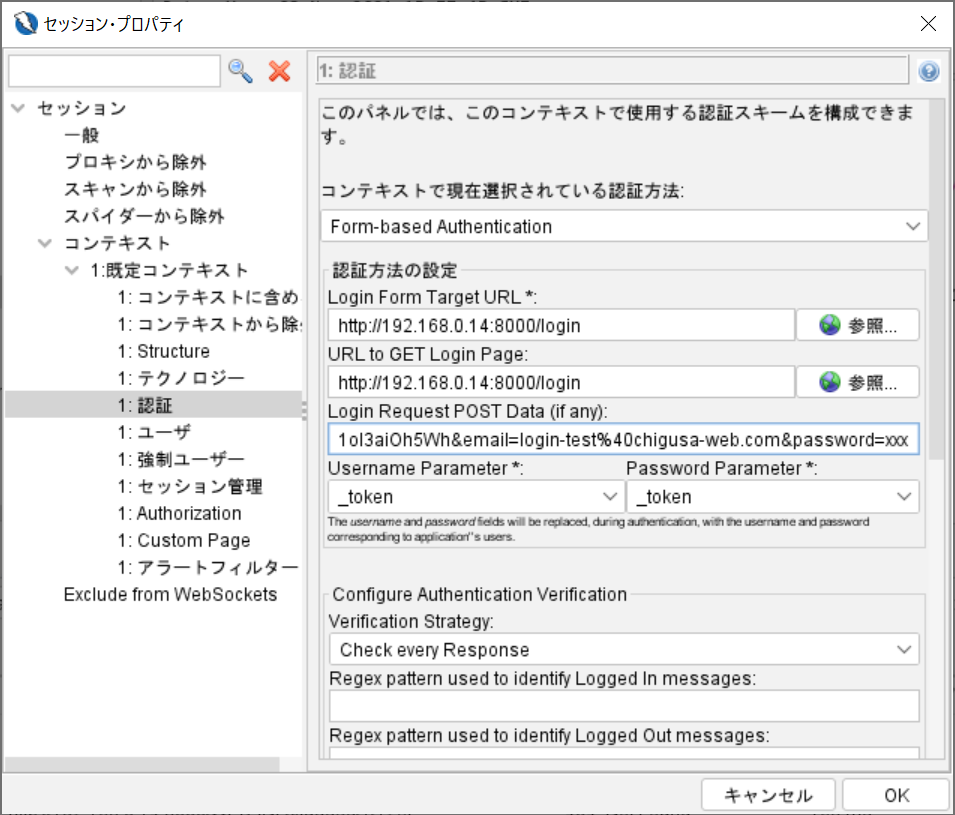Select 1: Authorization tree item
955x815 pixels.
180,513
